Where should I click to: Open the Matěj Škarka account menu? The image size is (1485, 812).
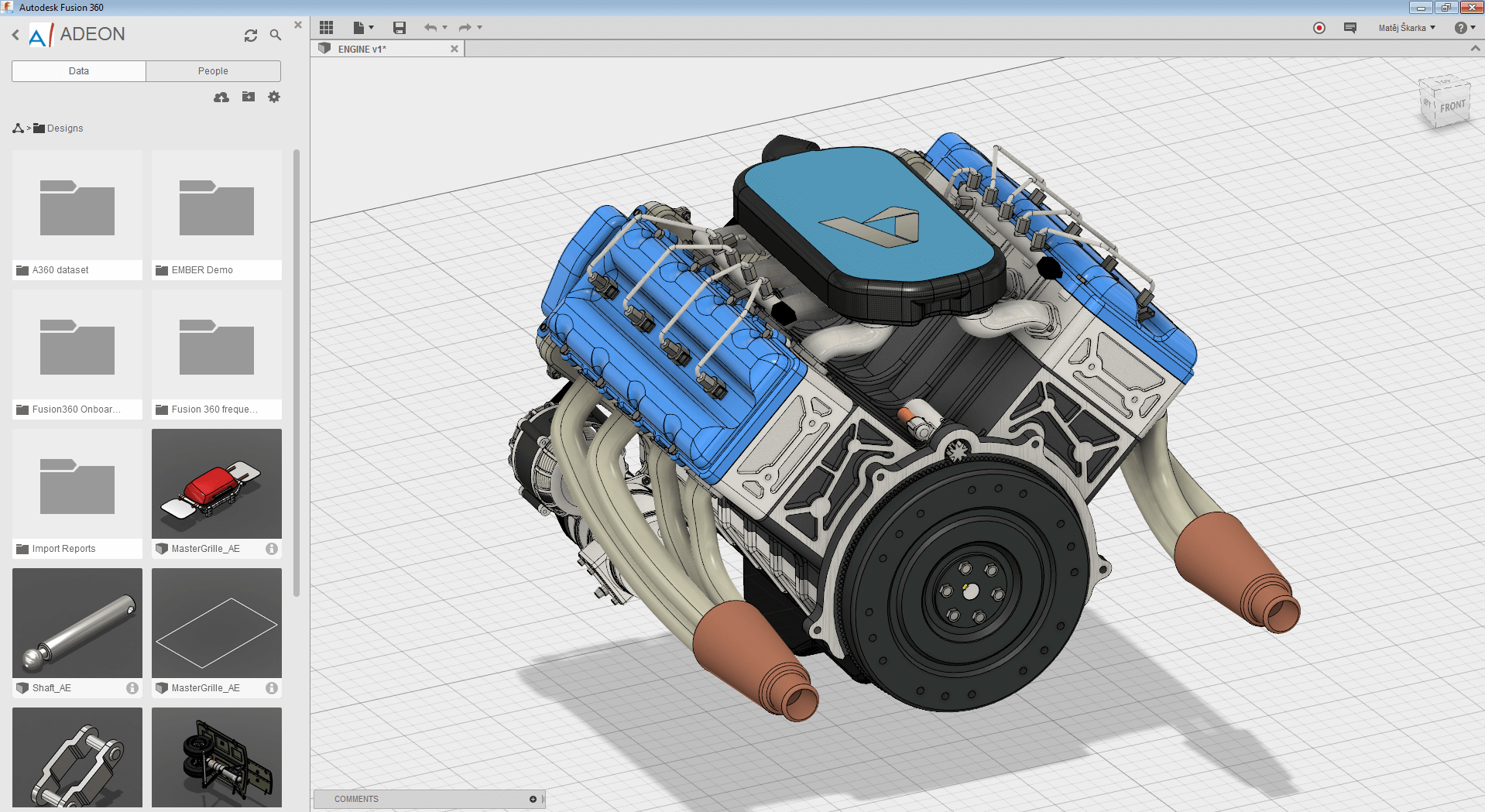tap(1407, 28)
